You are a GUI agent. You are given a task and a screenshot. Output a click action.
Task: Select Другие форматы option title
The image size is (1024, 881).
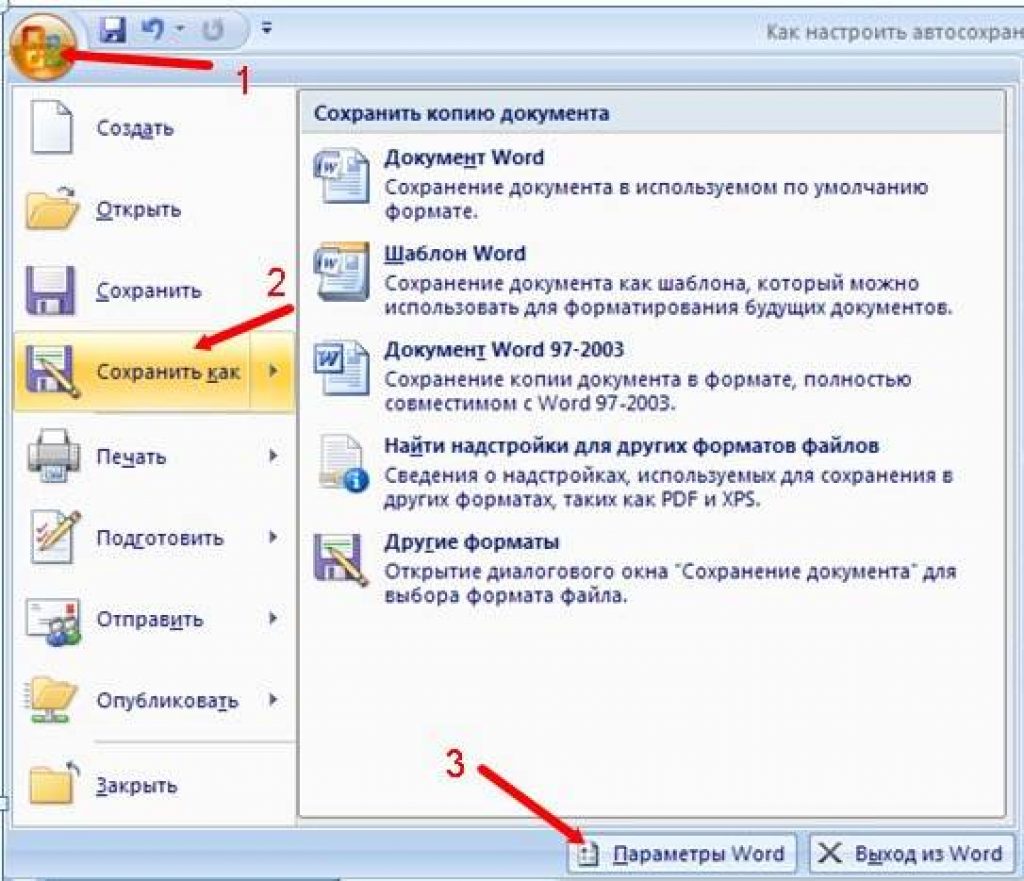click(x=472, y=542)
